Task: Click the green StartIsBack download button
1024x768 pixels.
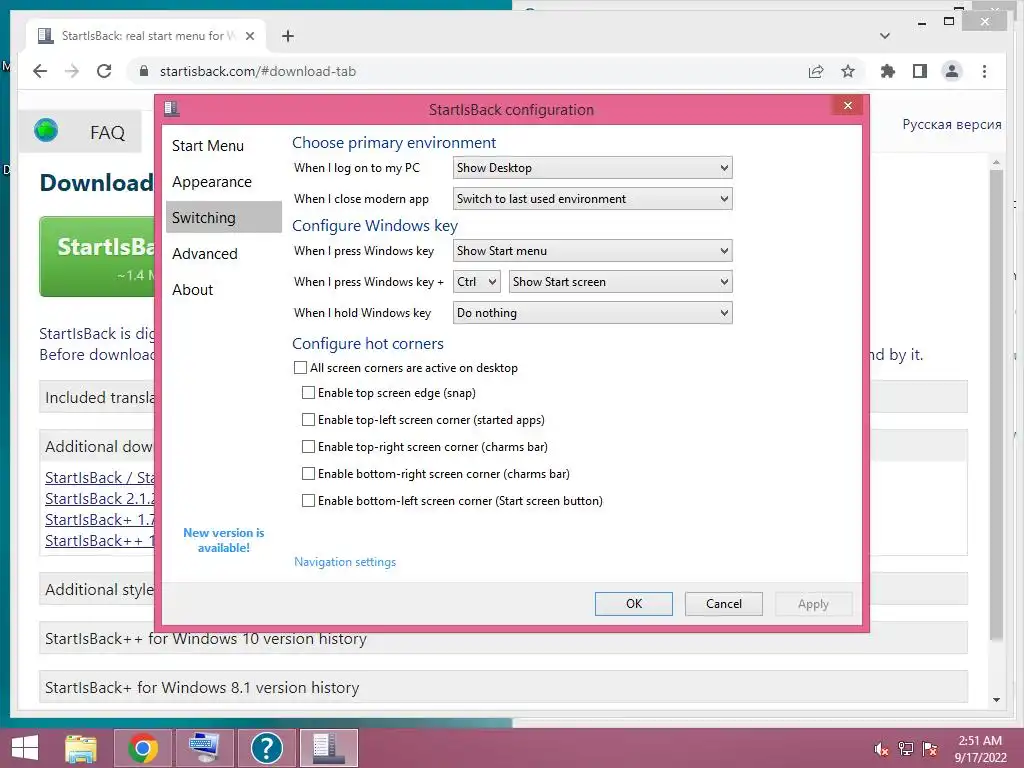Action: pos(97,257)
